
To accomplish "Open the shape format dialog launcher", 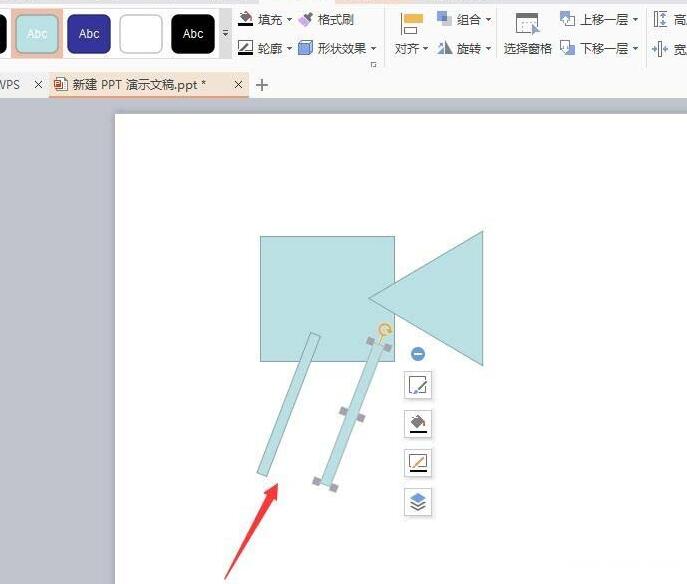I will point(373,65).
